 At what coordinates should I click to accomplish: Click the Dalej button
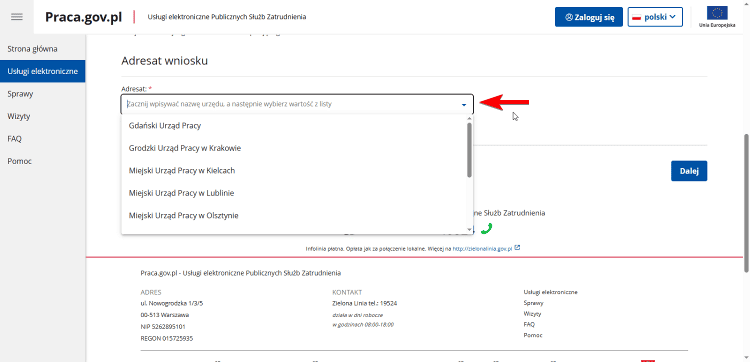click(689, 171)
